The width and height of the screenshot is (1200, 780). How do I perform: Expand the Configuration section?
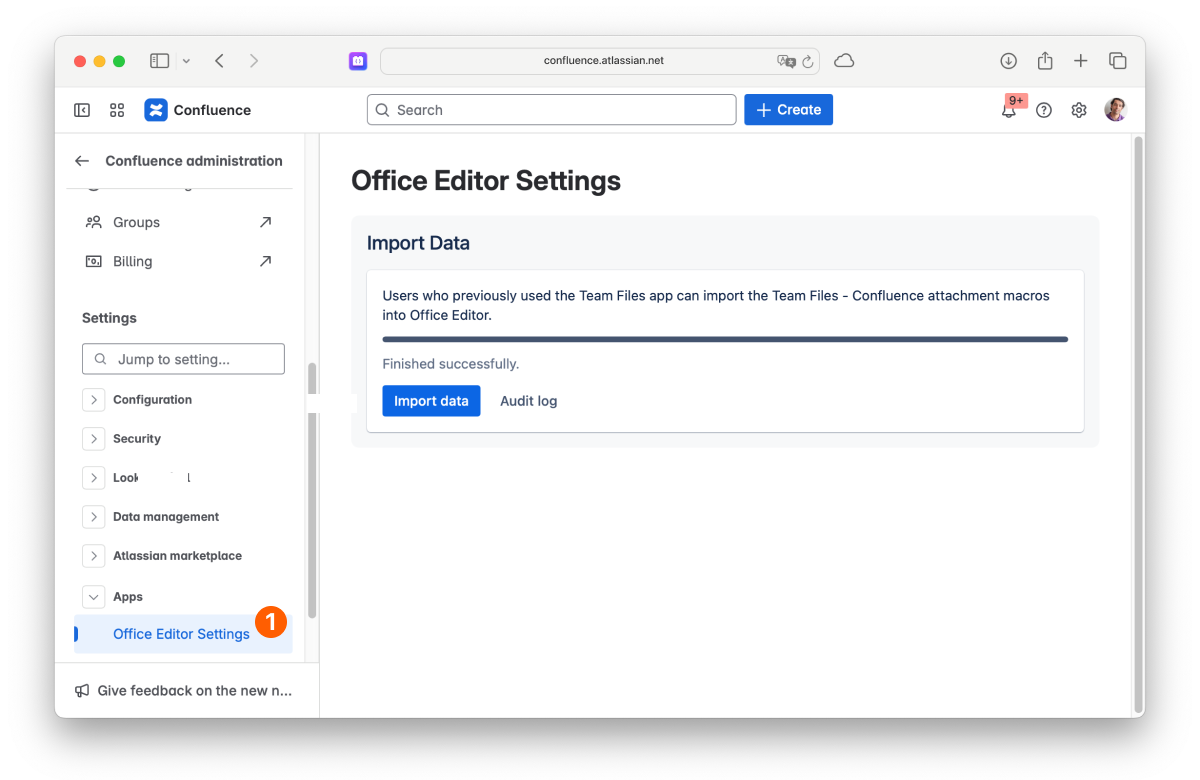click(94, 400)
